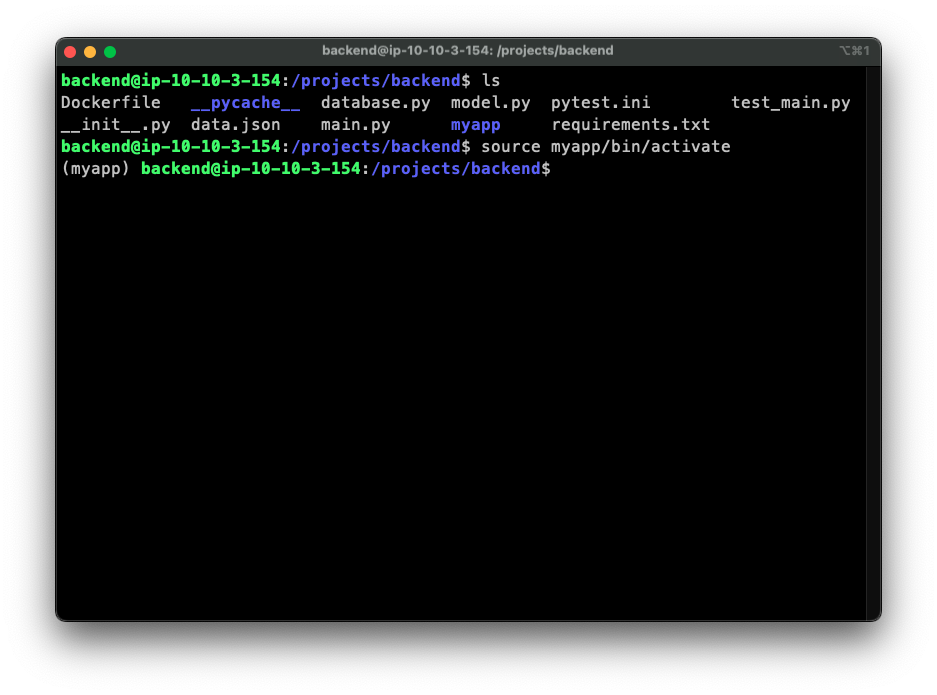This screenshot has height=695, width=937.
Task: Click the blue myapp directory name
Action: 475,125
